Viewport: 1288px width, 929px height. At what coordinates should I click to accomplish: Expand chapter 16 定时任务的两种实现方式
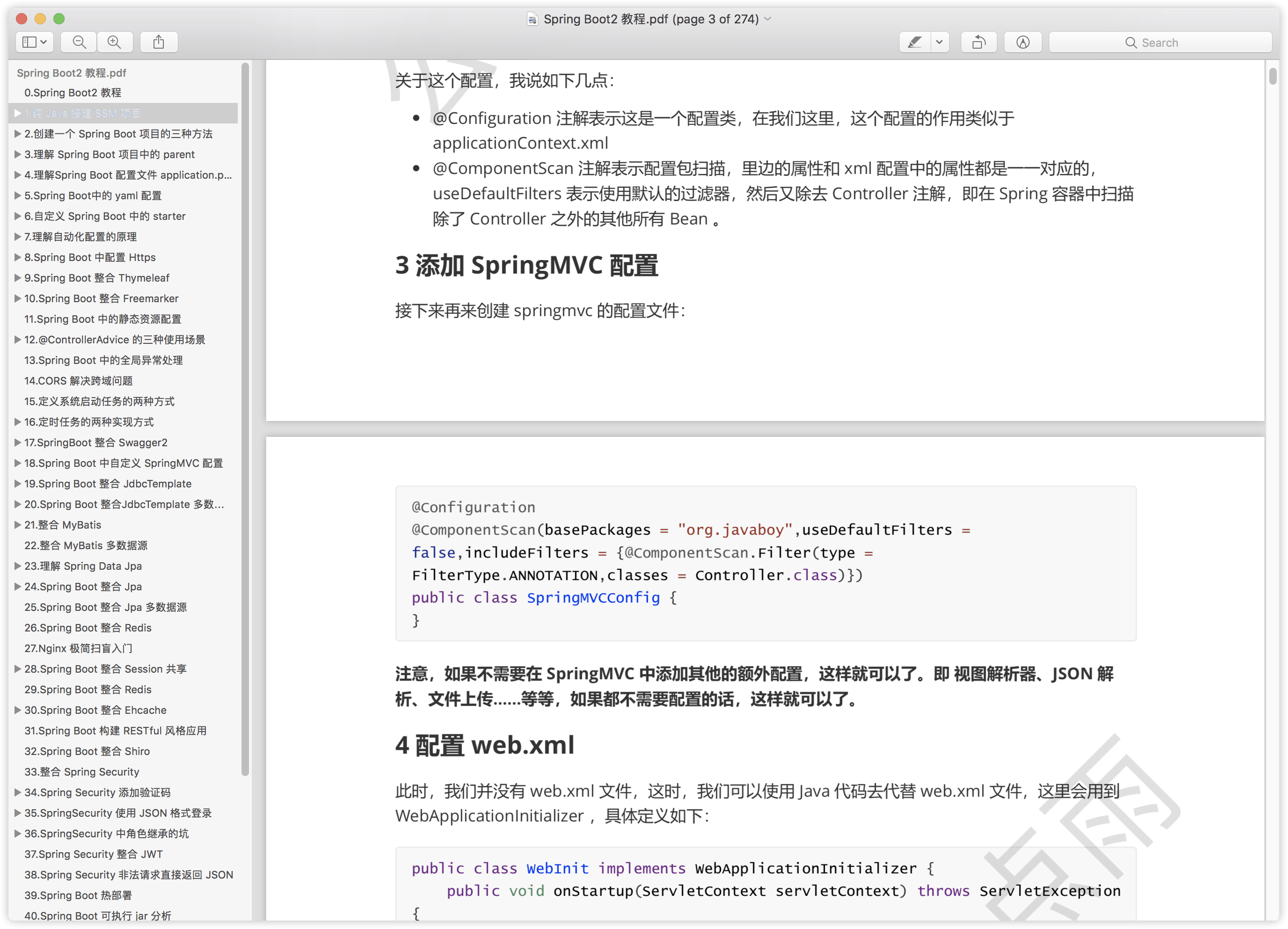[18, 421]
